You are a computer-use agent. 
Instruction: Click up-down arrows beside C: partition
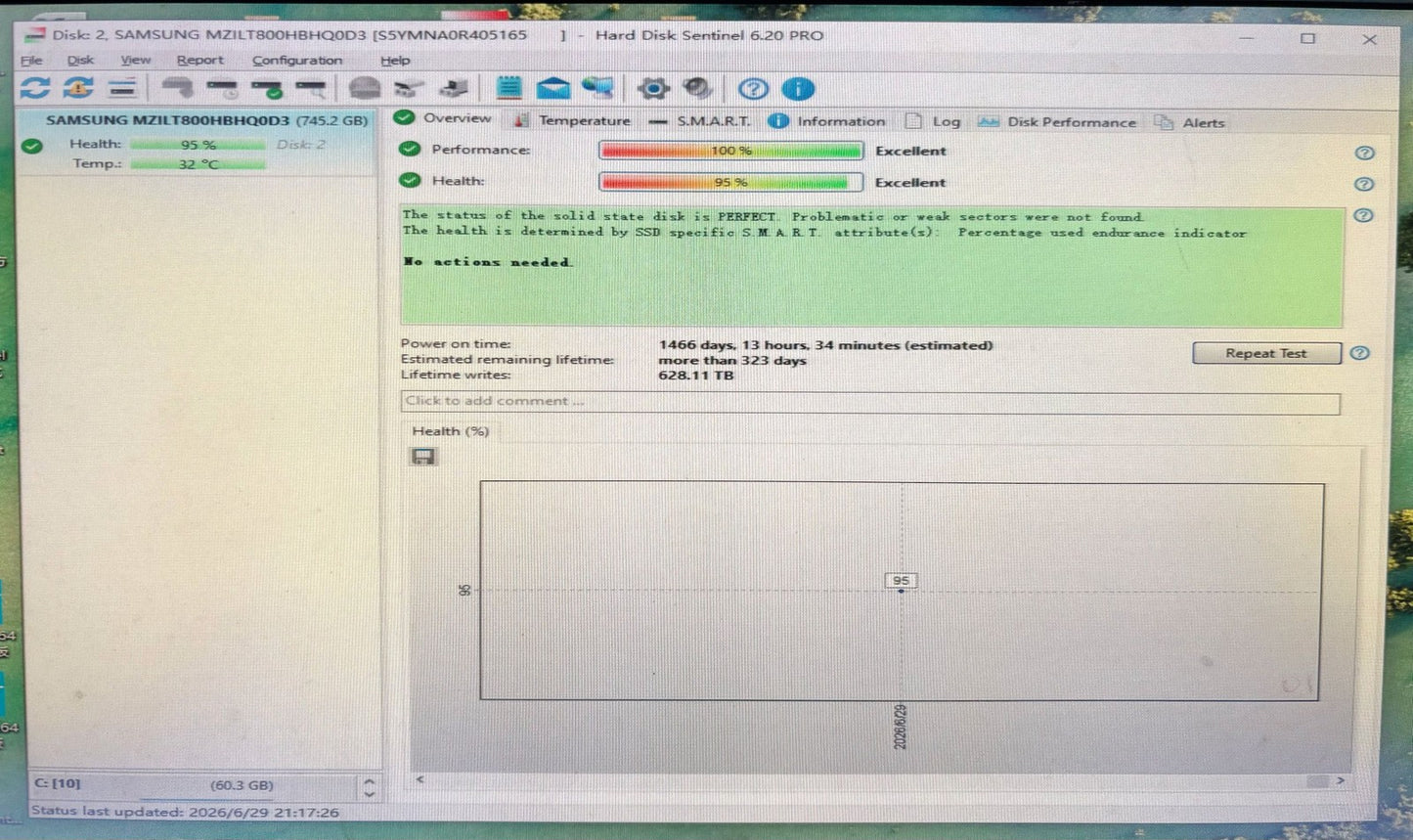tap(369, 786)
